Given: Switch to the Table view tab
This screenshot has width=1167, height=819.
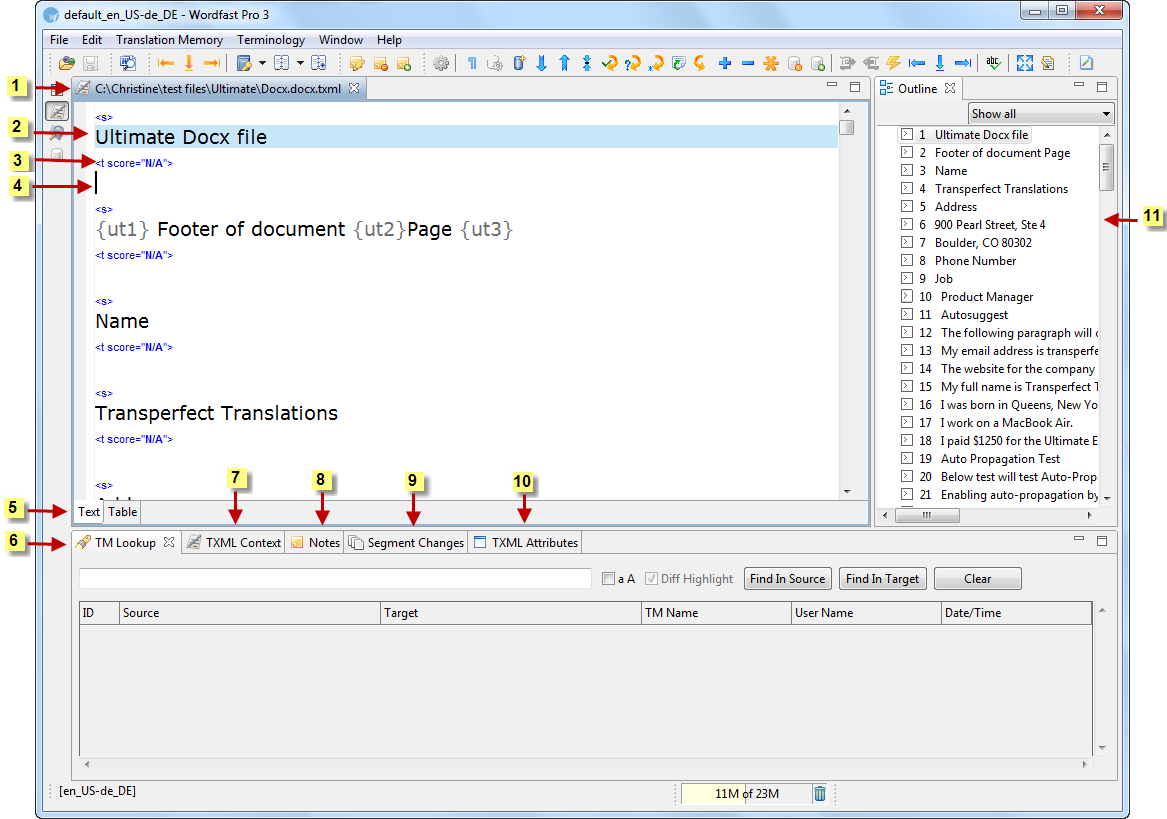Looking at the screenshot, I should point(122,512).
